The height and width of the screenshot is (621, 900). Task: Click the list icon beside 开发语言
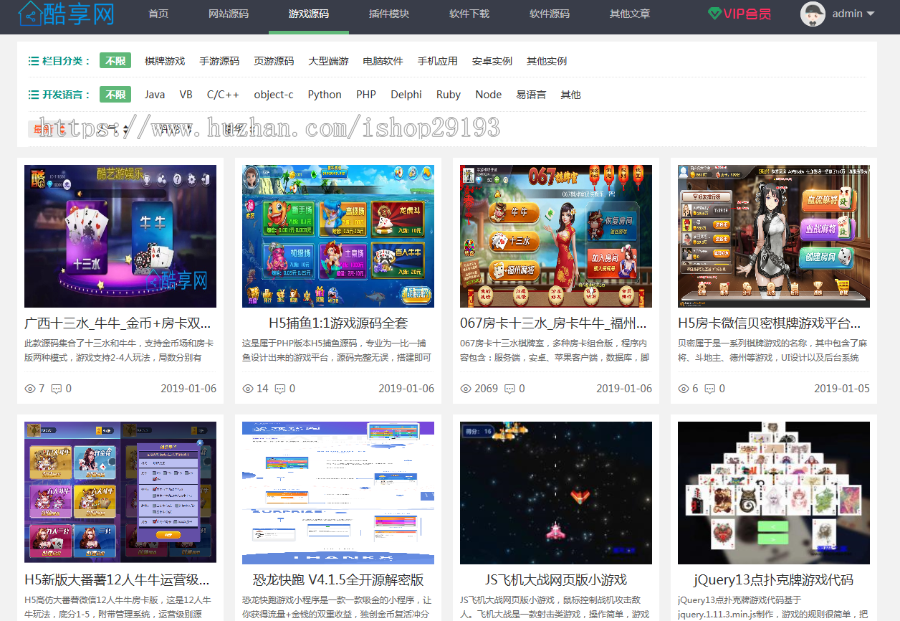point(36,94)
